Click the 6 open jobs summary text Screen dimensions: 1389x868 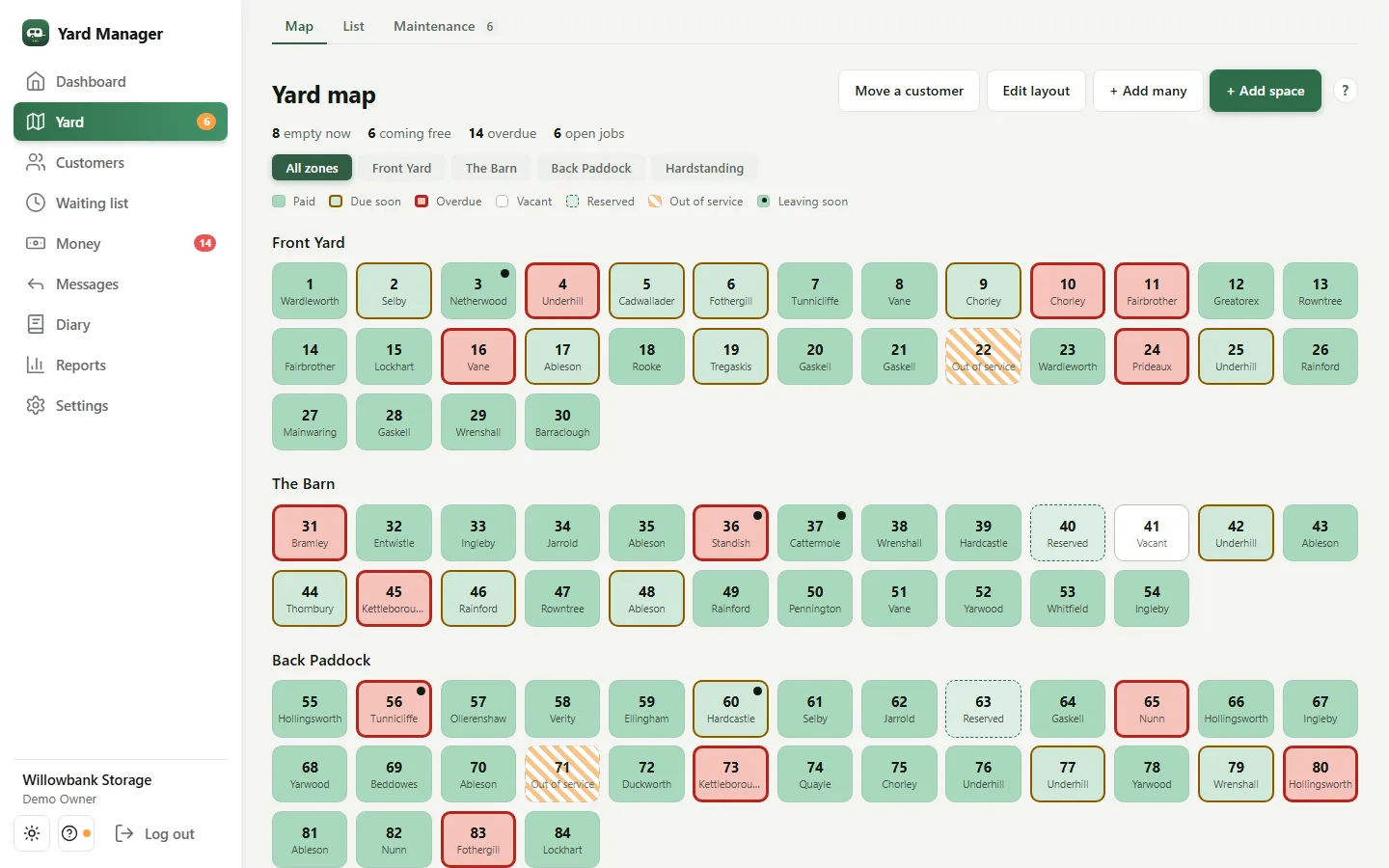point(588,133)
